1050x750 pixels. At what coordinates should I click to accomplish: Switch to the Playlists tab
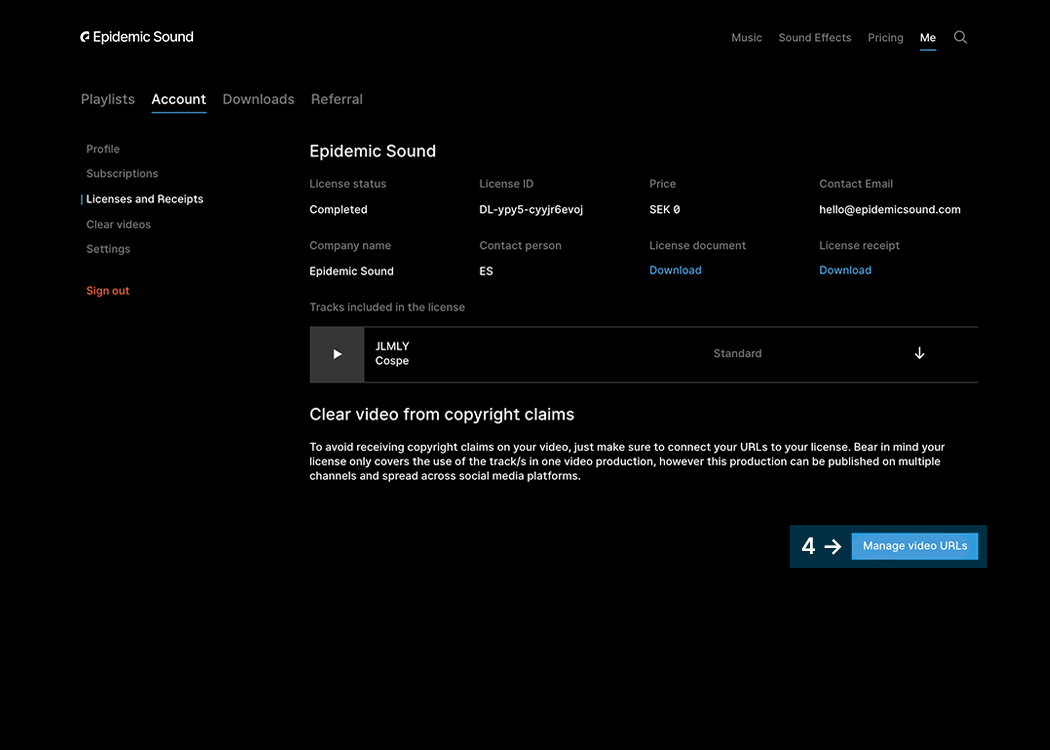pos(108,99)
